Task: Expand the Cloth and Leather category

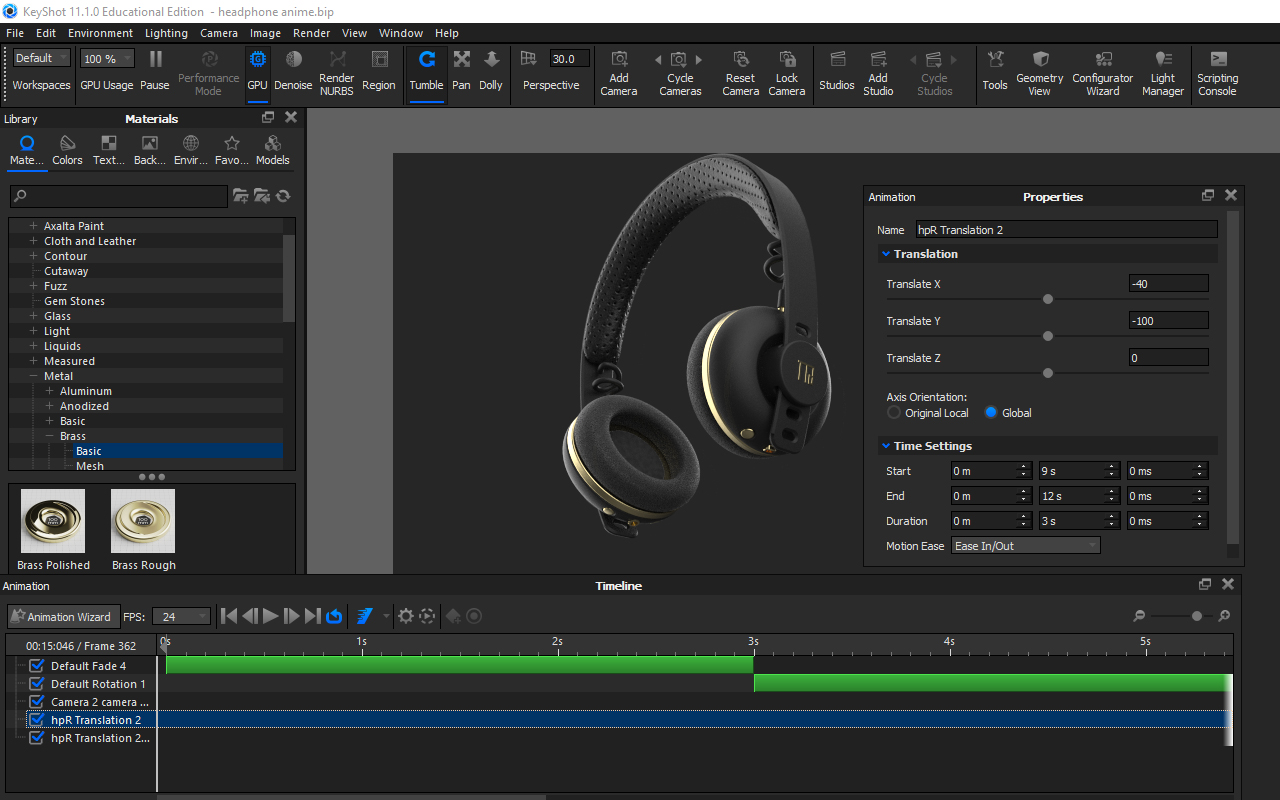Action: (33, 241)
